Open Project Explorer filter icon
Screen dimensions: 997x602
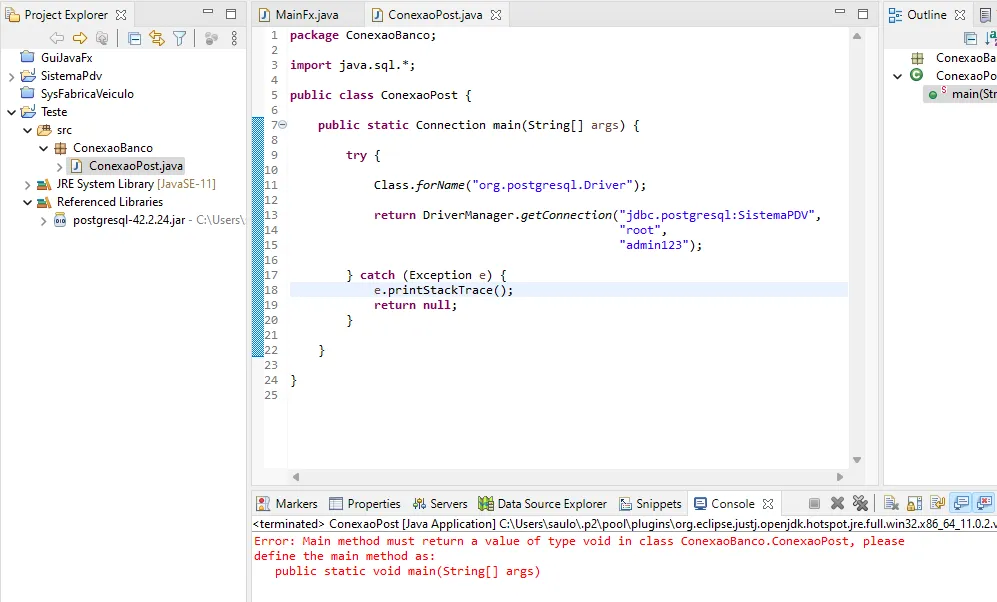[x=179, y=39]
